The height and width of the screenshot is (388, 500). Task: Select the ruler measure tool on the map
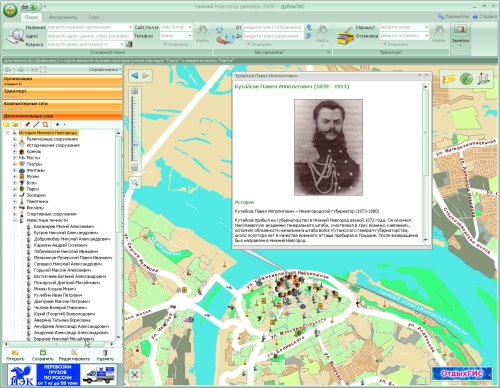pyautogui.click(x=449, y=79)
